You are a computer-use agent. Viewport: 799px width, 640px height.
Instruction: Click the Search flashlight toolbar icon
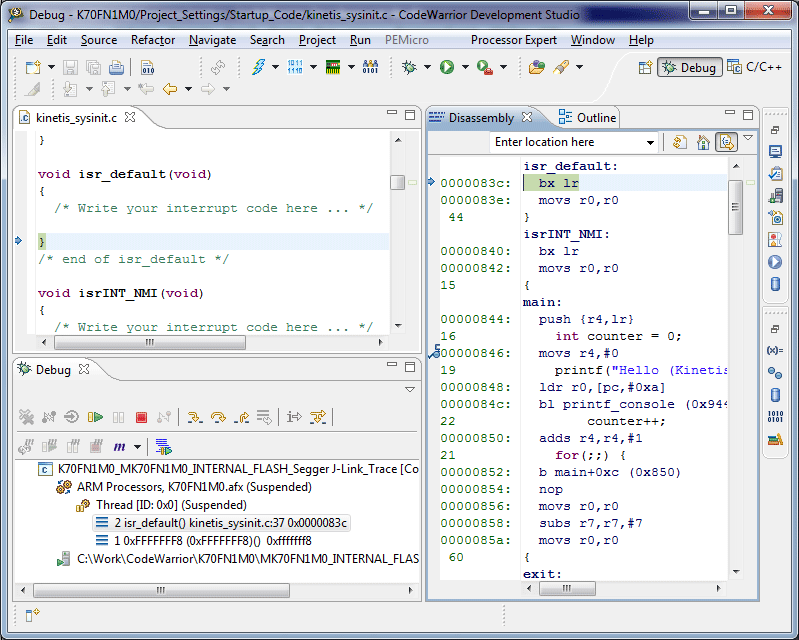point(561,67)
